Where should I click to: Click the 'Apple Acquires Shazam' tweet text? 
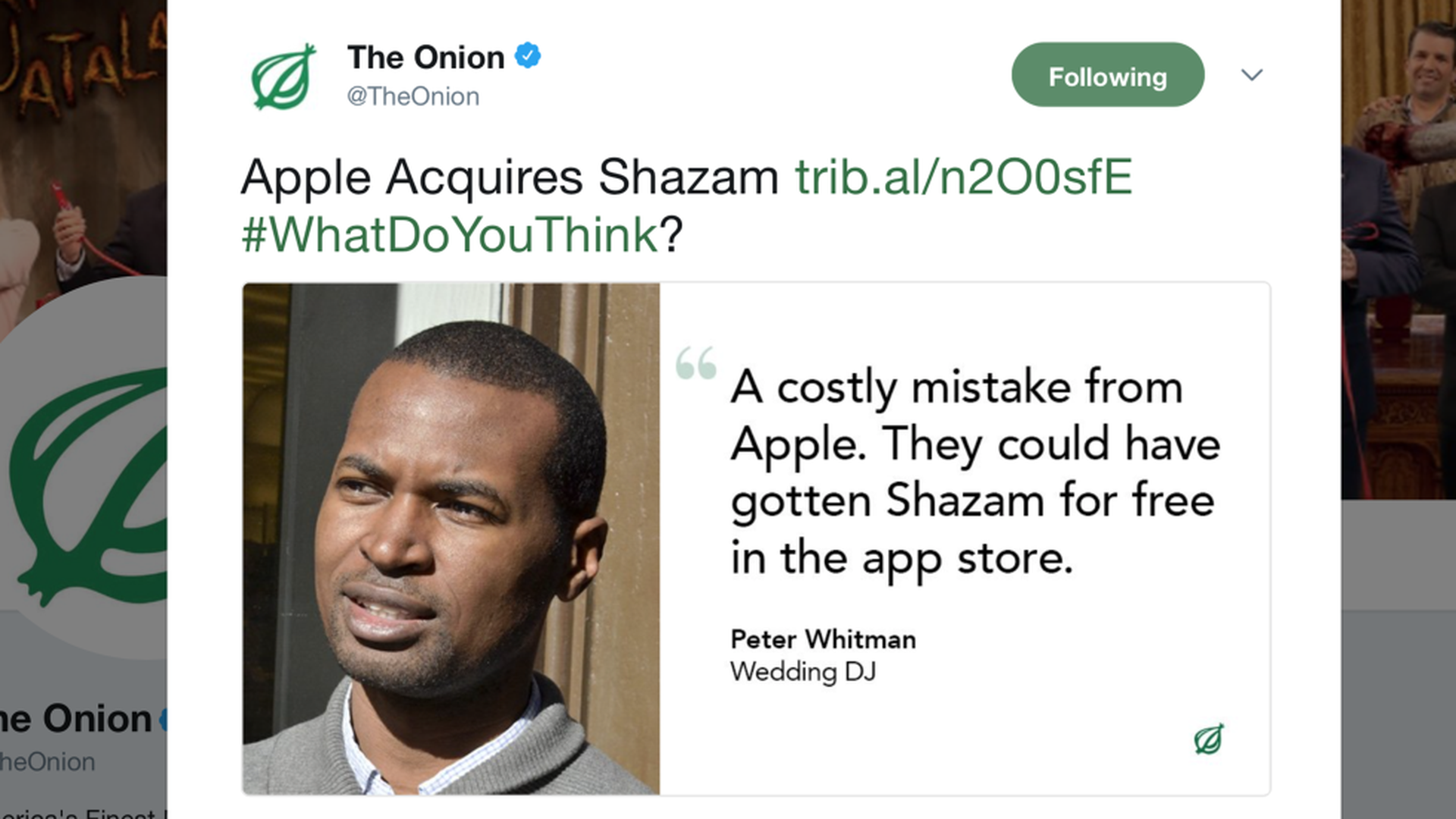pos(510,177)
